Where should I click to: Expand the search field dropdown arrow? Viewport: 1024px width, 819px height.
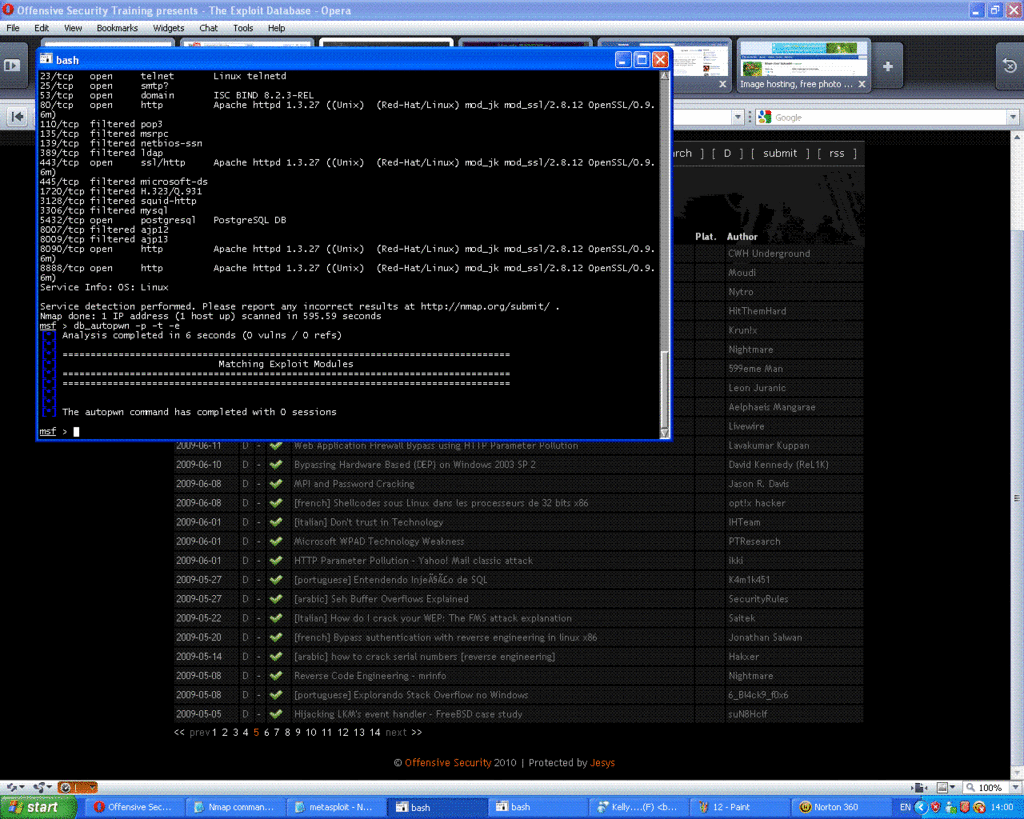pos(1012,118)
